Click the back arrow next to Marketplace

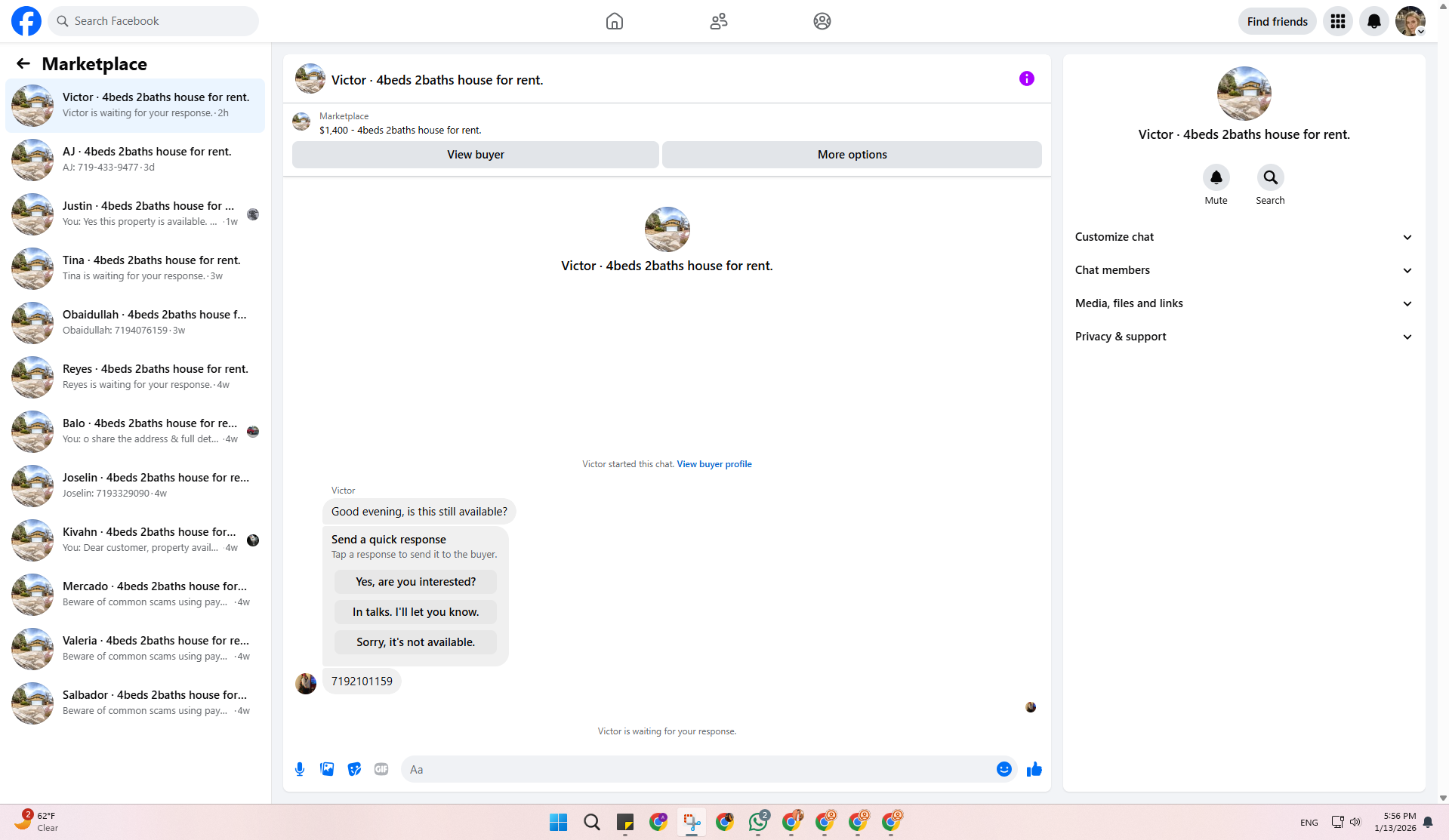coord(23,64)
